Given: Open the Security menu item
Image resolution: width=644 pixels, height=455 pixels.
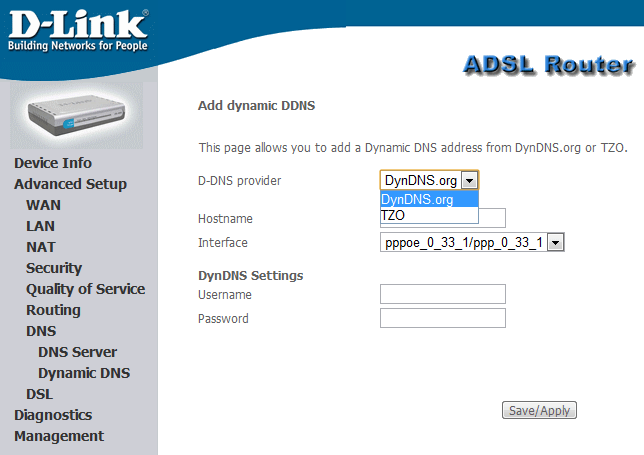Looking at the screenshot, I should 54,268.
